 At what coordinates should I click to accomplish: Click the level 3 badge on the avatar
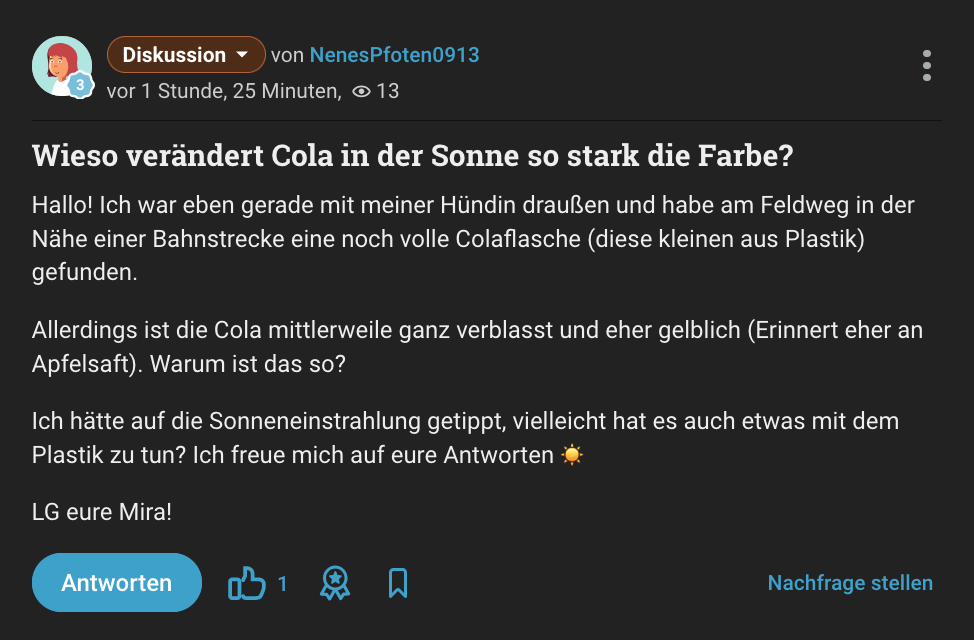[80, 86]
